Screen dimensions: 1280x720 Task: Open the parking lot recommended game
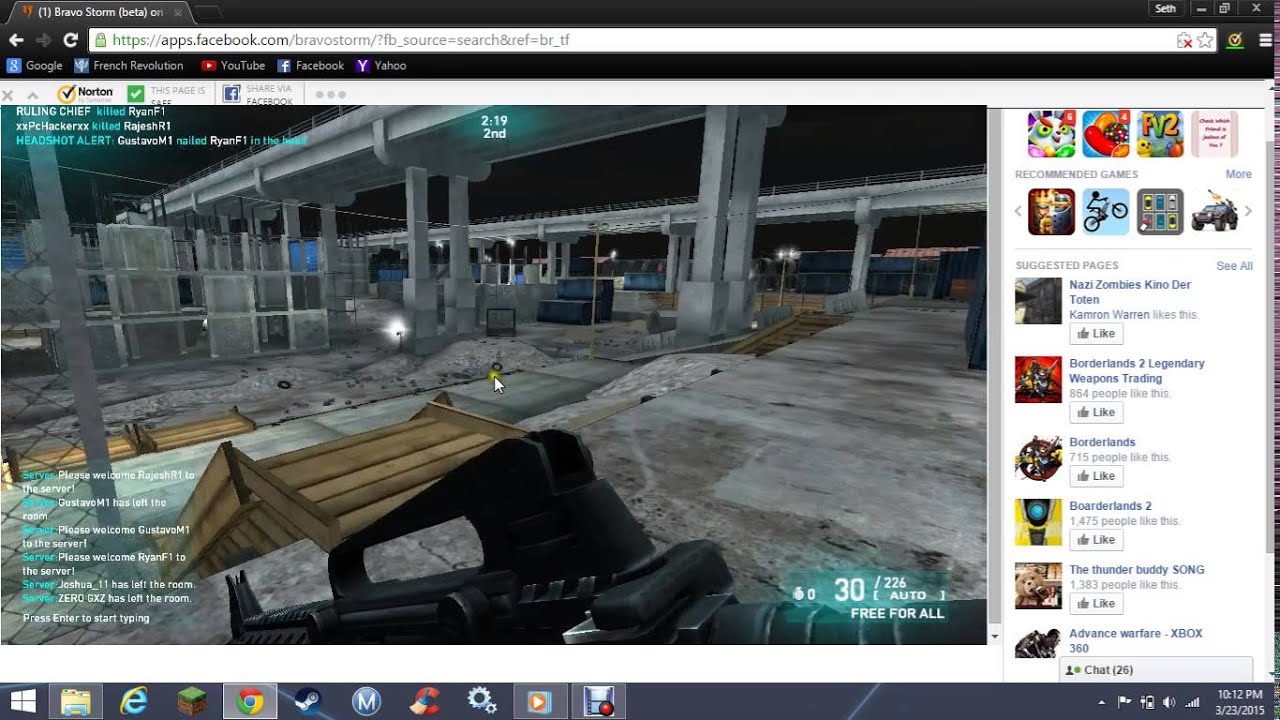coord(1160,211)
